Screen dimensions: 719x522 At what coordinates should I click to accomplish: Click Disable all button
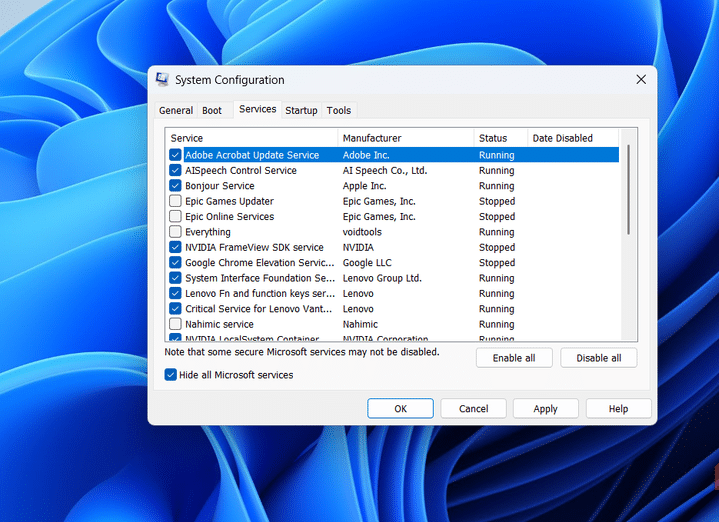coord(599,358)
